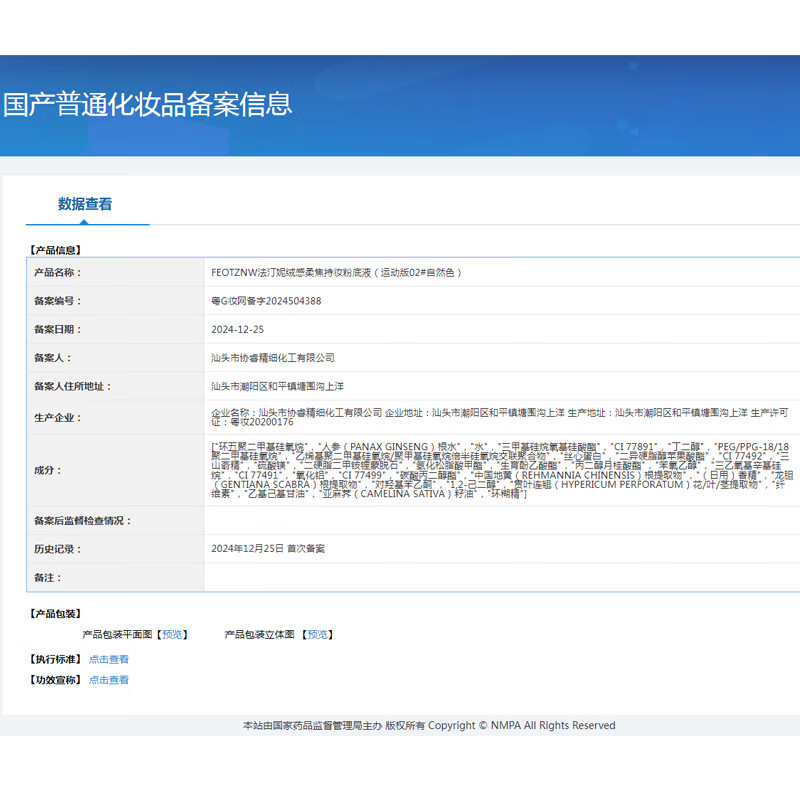Open 点击查看 link beside 功效宣称
The height and width of the screenshot is (800, 800).
[109, 680]
